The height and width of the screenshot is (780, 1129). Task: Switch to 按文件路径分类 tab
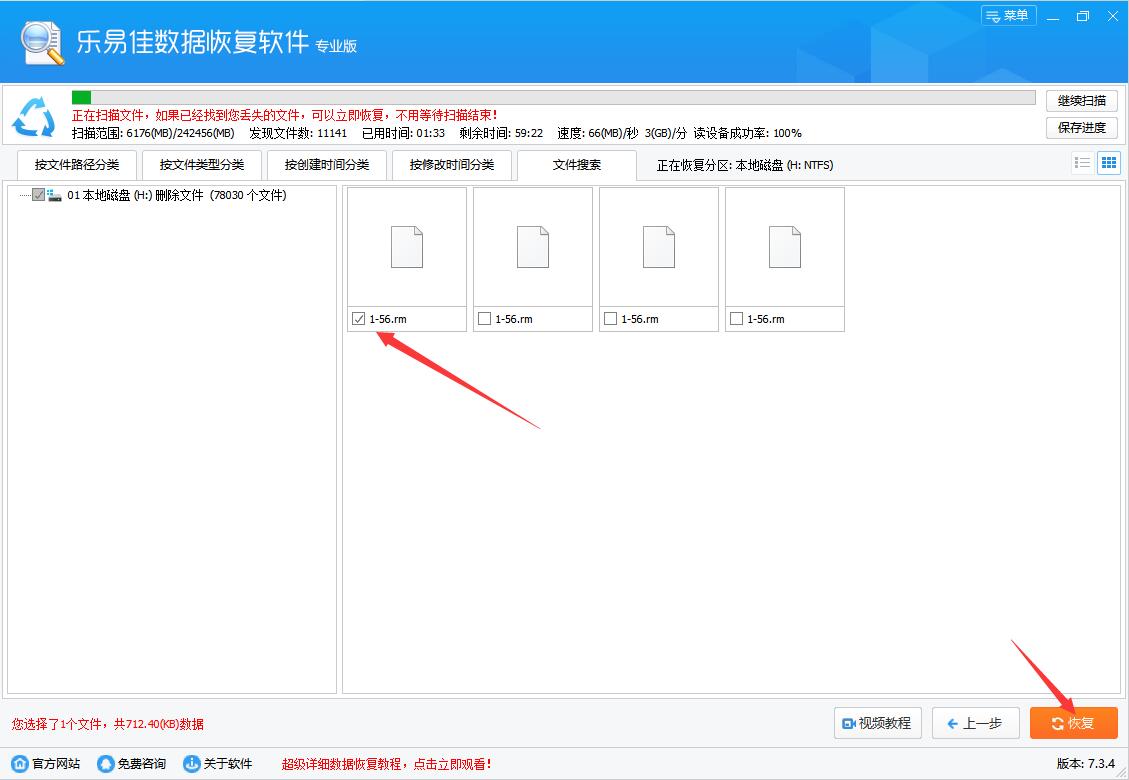[x=74, y=164]
